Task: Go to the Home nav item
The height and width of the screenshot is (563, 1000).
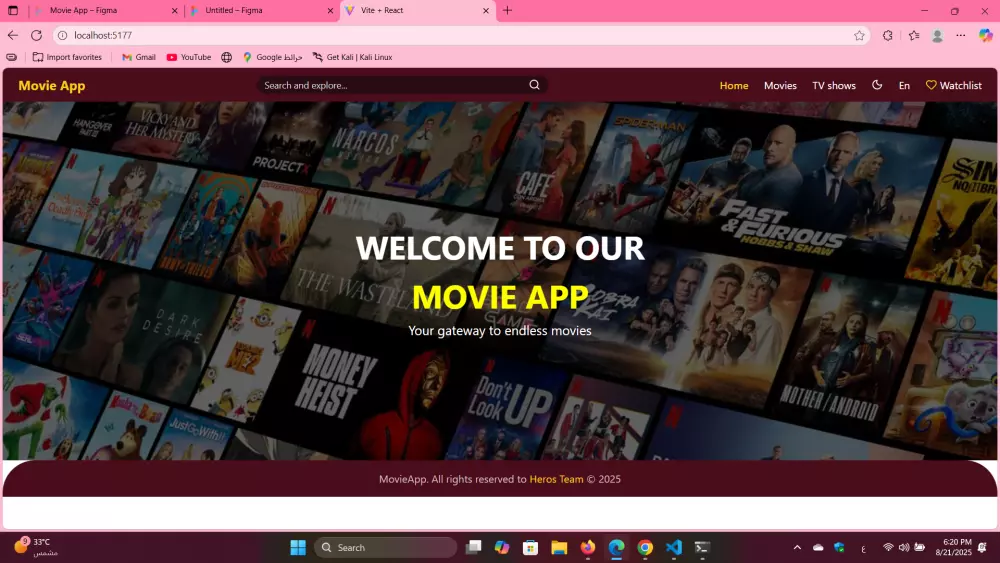Action: click(734, 85)
